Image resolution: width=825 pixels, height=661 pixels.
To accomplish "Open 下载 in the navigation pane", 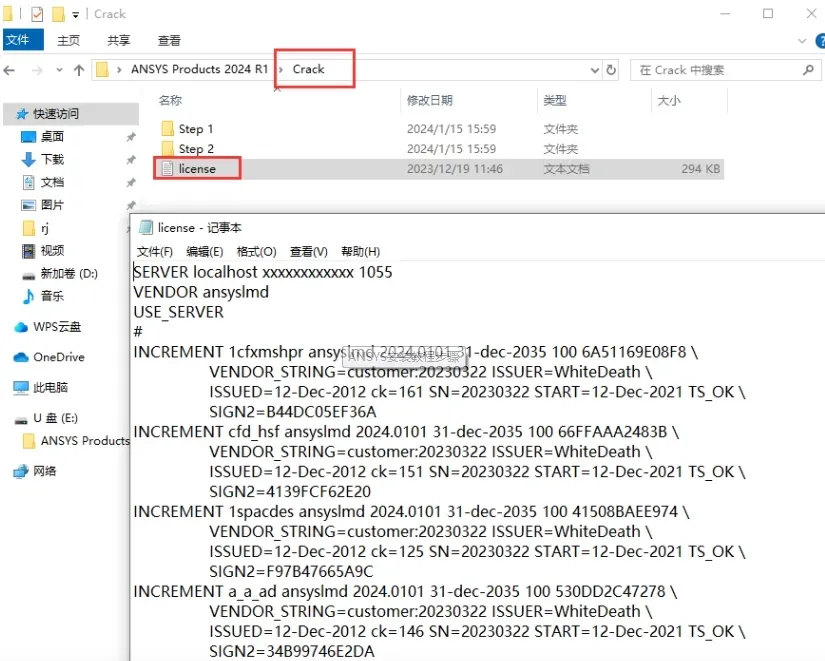I will 52,159.
